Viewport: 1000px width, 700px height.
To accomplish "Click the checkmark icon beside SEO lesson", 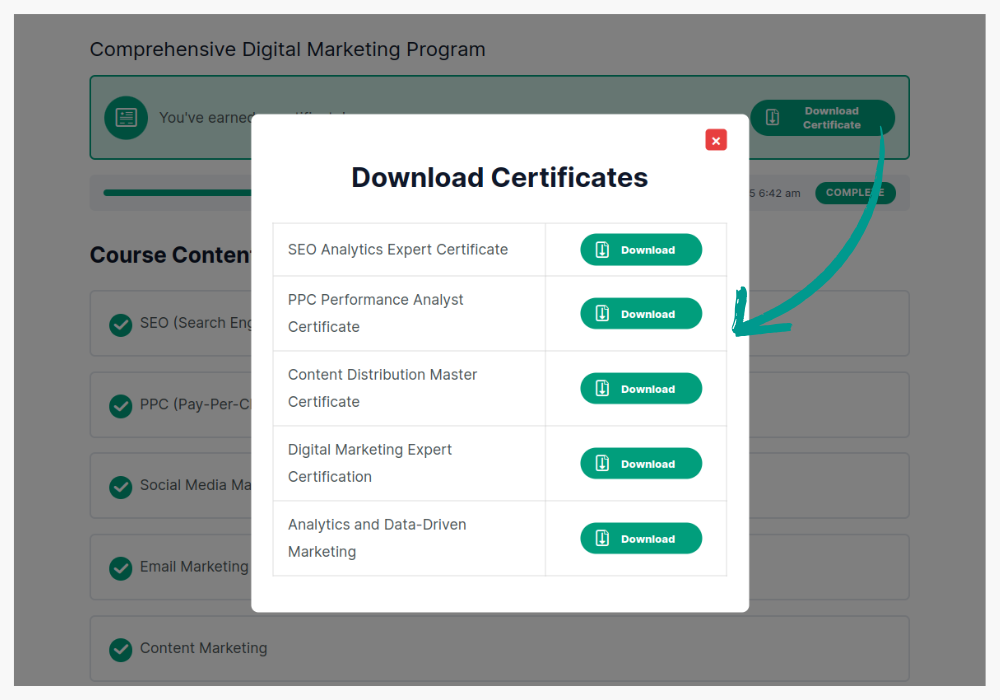I will coord(121,324).
